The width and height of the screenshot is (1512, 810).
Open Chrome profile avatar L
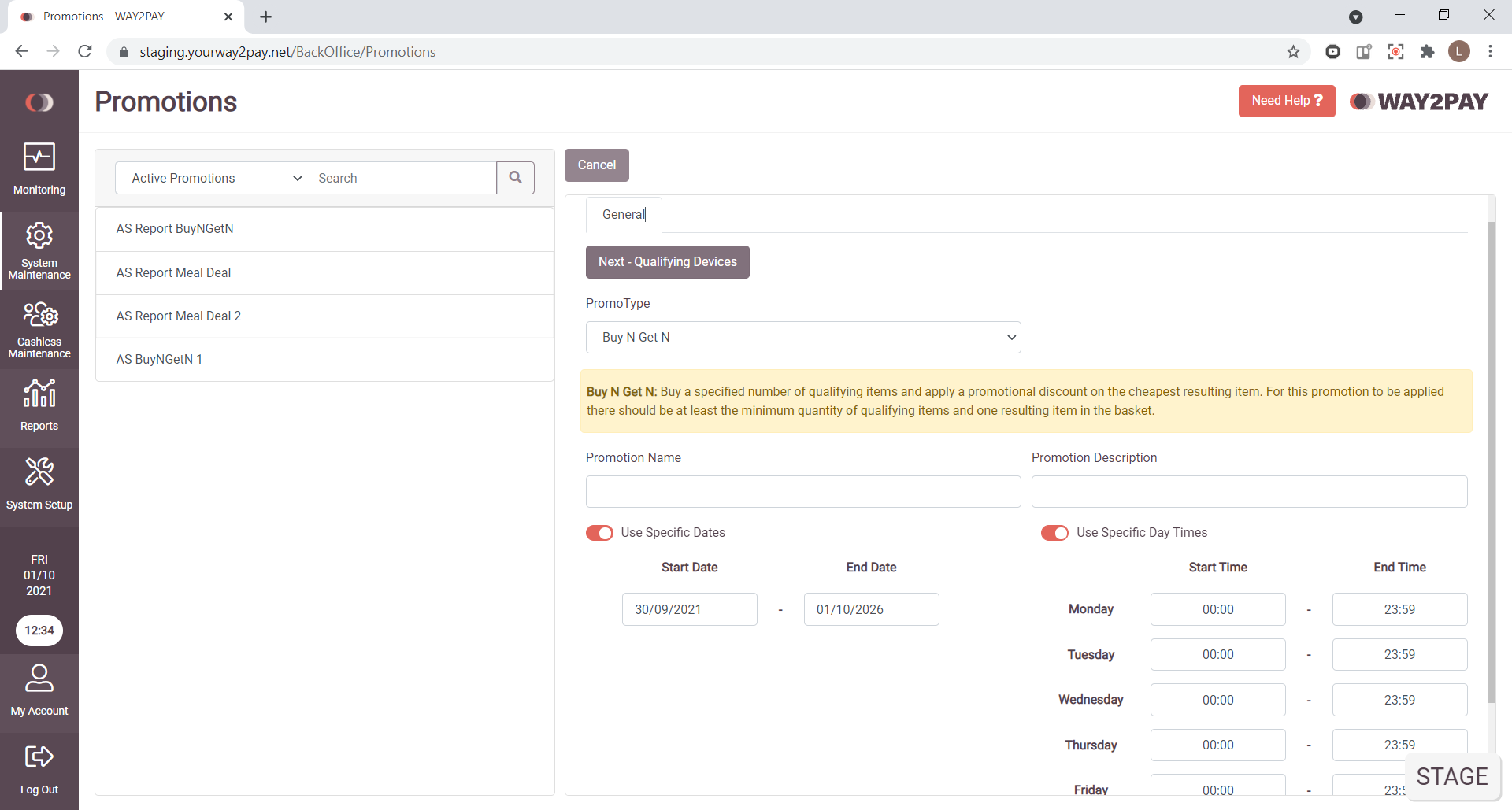(1459, 52)
